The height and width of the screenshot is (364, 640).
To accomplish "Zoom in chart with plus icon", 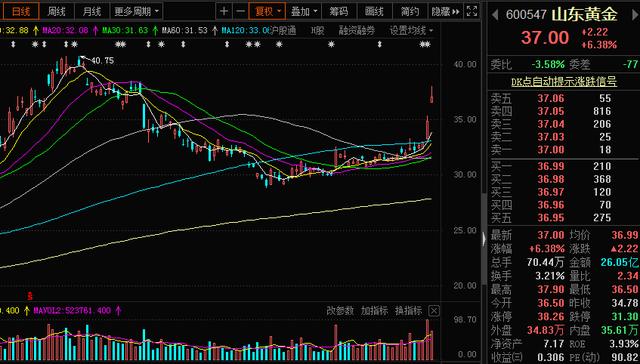I will pyautogui.click(x=224, y=11).
